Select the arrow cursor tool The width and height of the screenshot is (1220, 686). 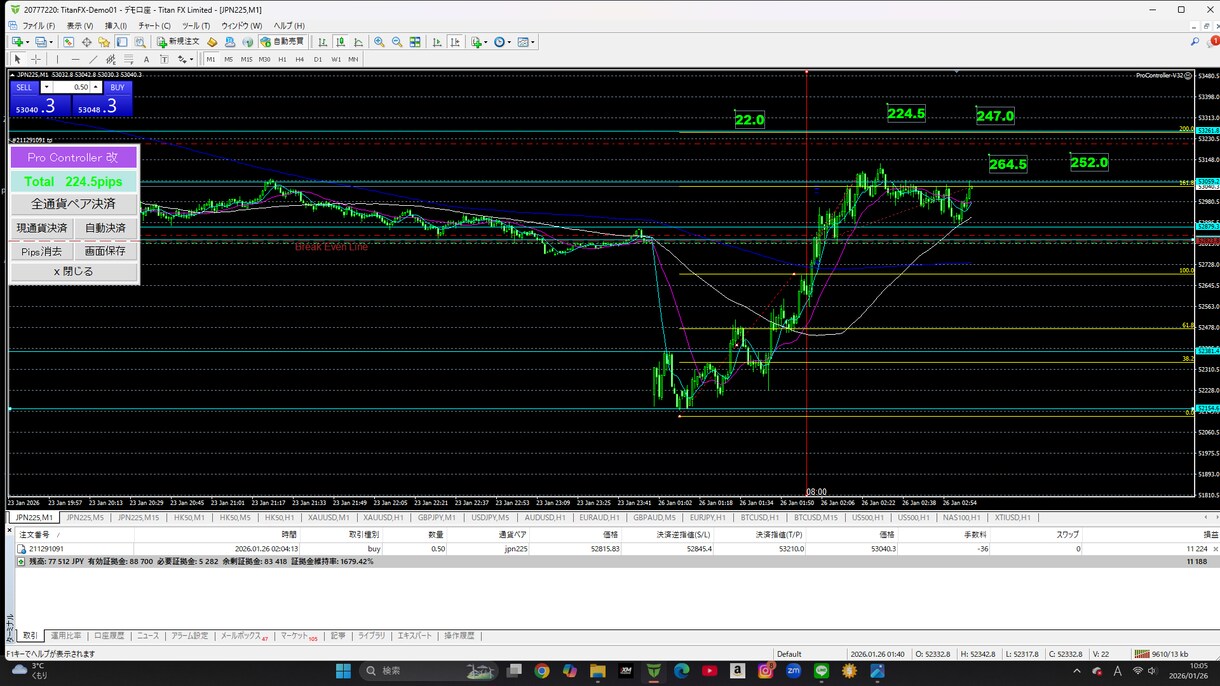[x=17, y=59]
